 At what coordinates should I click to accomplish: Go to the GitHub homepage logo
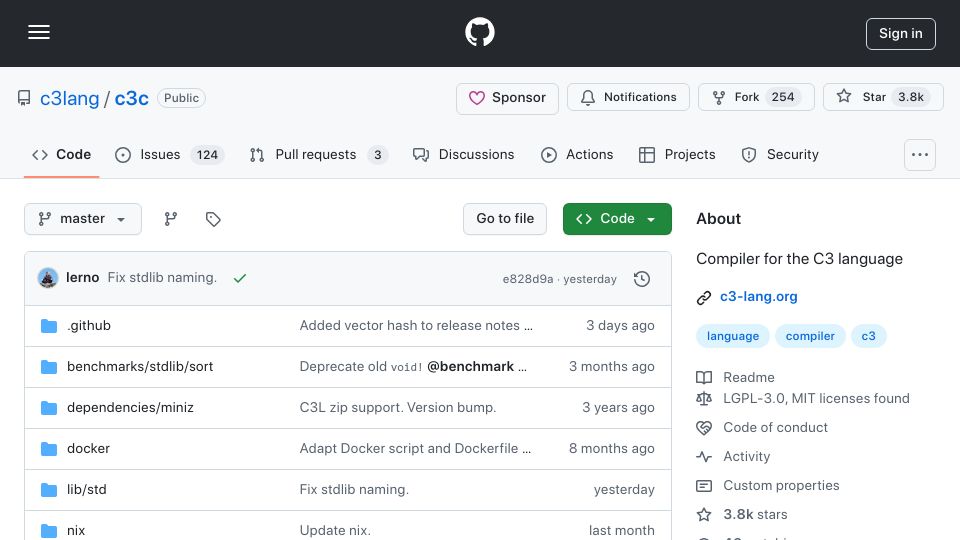coord(479,32)
